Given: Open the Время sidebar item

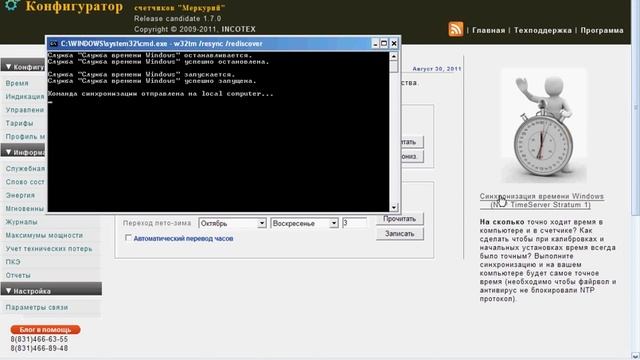Looking at the screenshot, I should click(x=17, y=83).
